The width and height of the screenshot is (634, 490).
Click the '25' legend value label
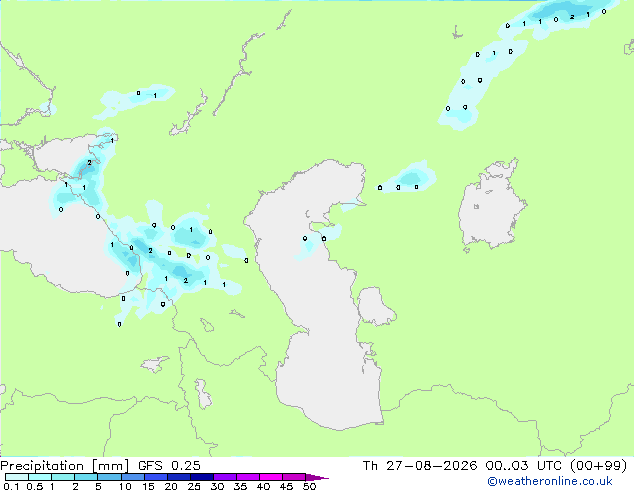194,486
